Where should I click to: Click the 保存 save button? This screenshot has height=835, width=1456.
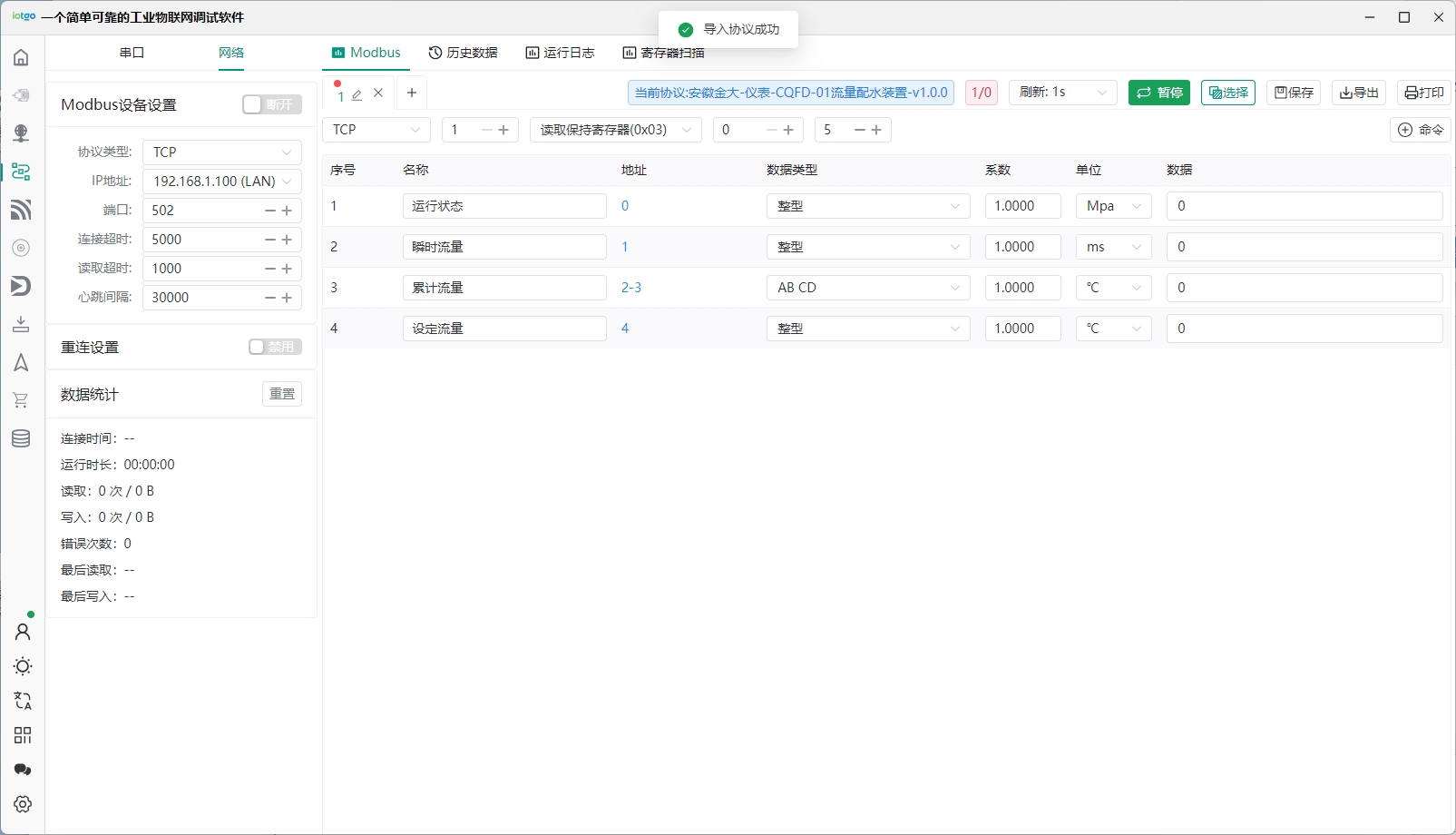(x=1294, y=93)
